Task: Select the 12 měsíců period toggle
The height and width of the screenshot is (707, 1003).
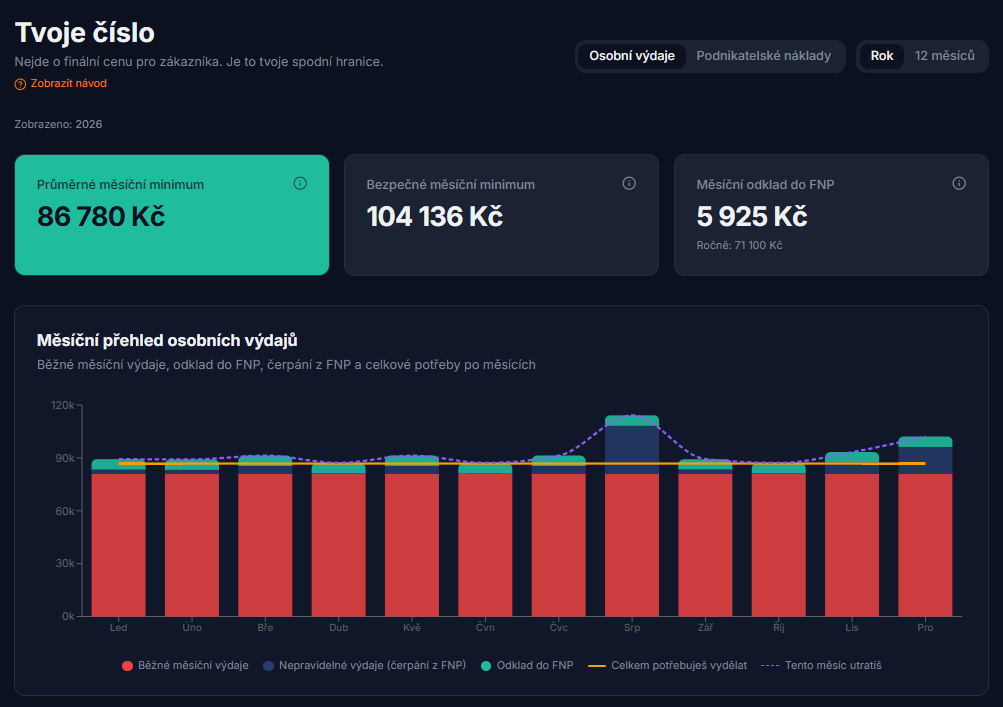Action: [944, 56]
